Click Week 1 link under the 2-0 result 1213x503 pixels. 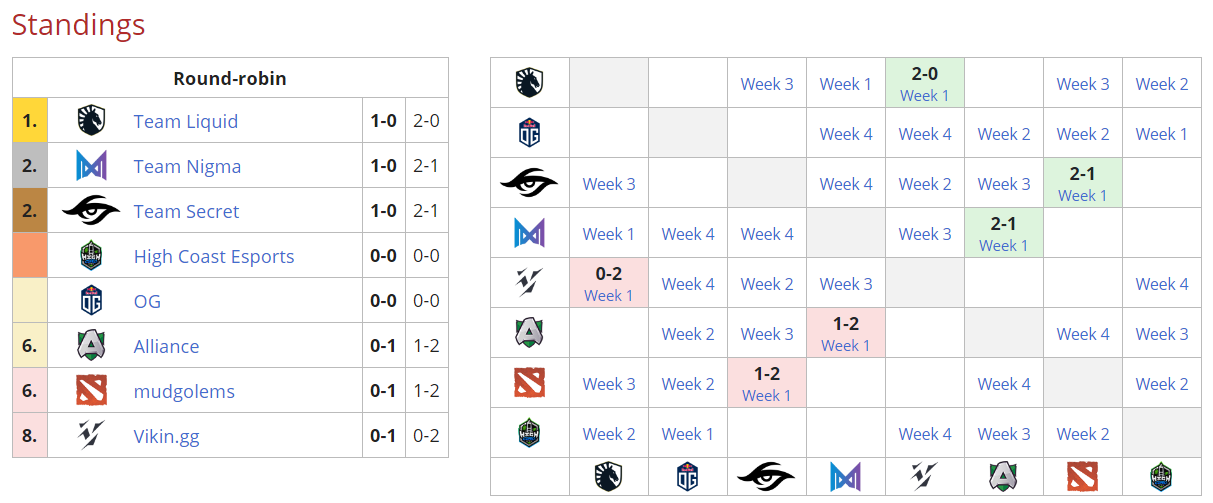(x=924, y=96)
